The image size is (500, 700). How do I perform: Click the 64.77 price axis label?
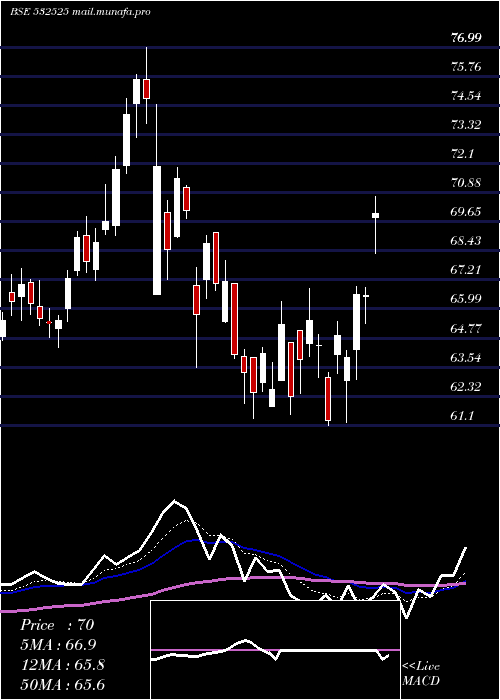pos(466,329)
